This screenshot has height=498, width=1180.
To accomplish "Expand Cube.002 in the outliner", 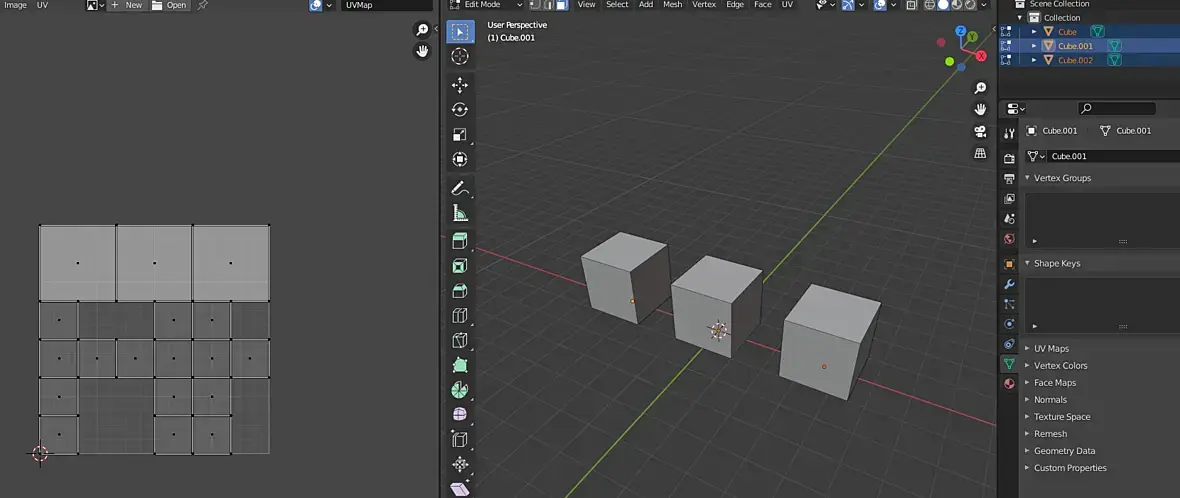I will (1034, 60).
